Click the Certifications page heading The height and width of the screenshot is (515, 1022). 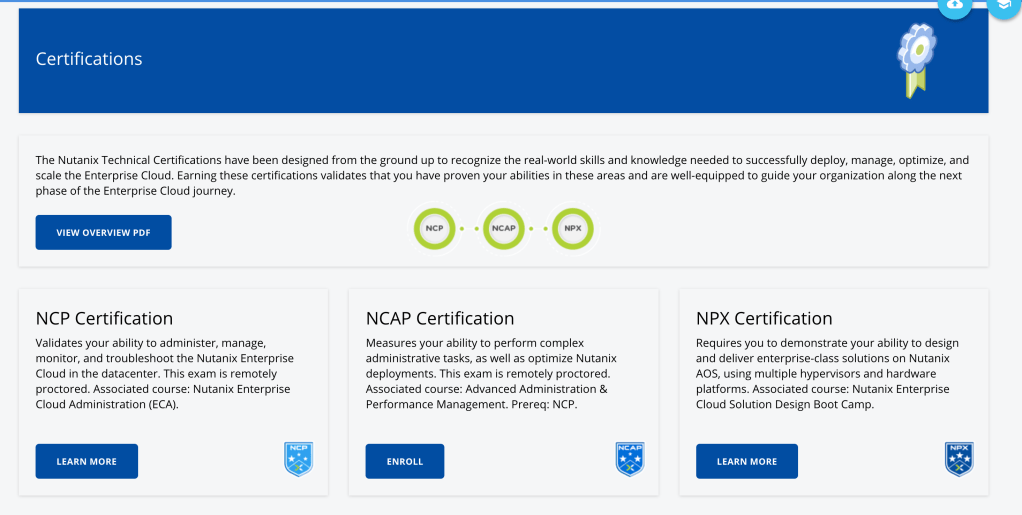coord(89,59)
